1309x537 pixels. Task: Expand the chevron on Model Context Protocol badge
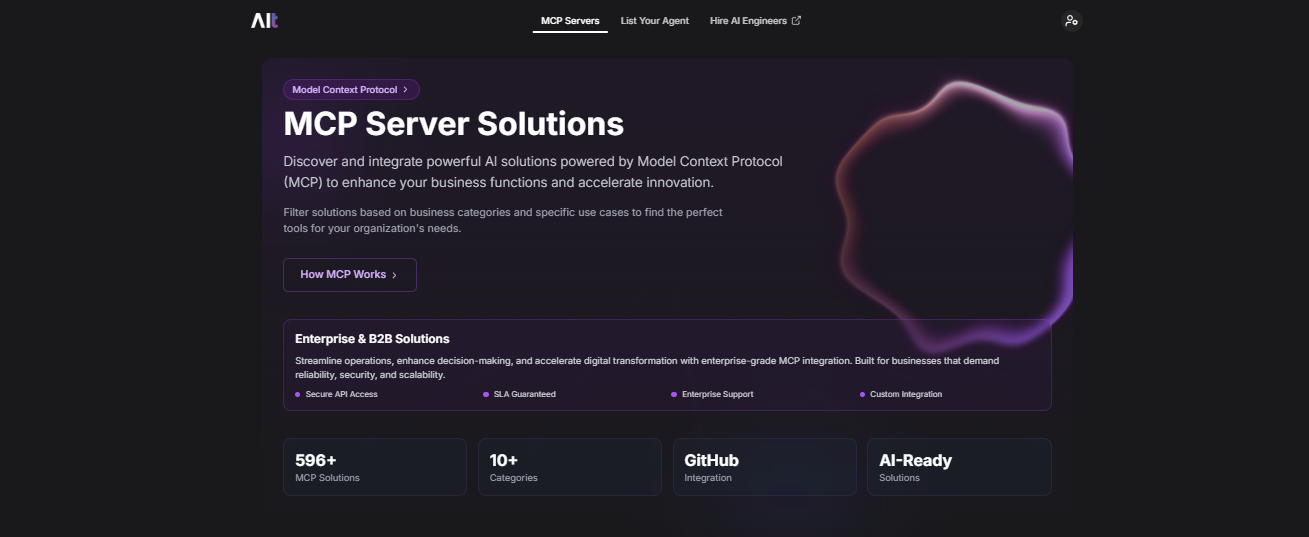405,90
